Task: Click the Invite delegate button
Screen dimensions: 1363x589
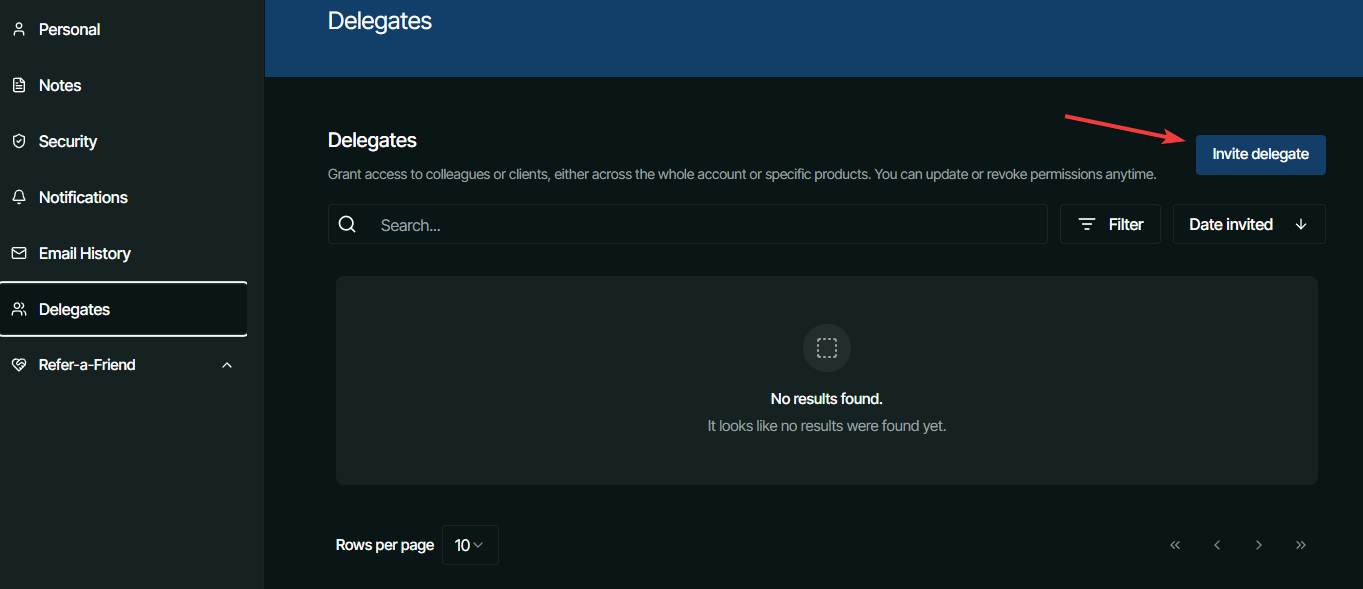Action: [x=1260, y=154]
